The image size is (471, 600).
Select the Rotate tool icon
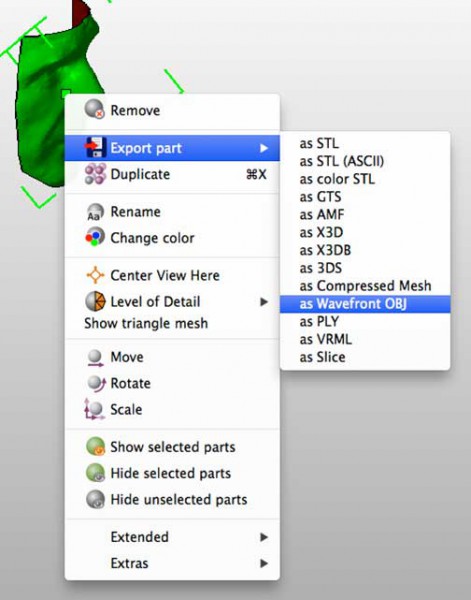coord(96,383)
